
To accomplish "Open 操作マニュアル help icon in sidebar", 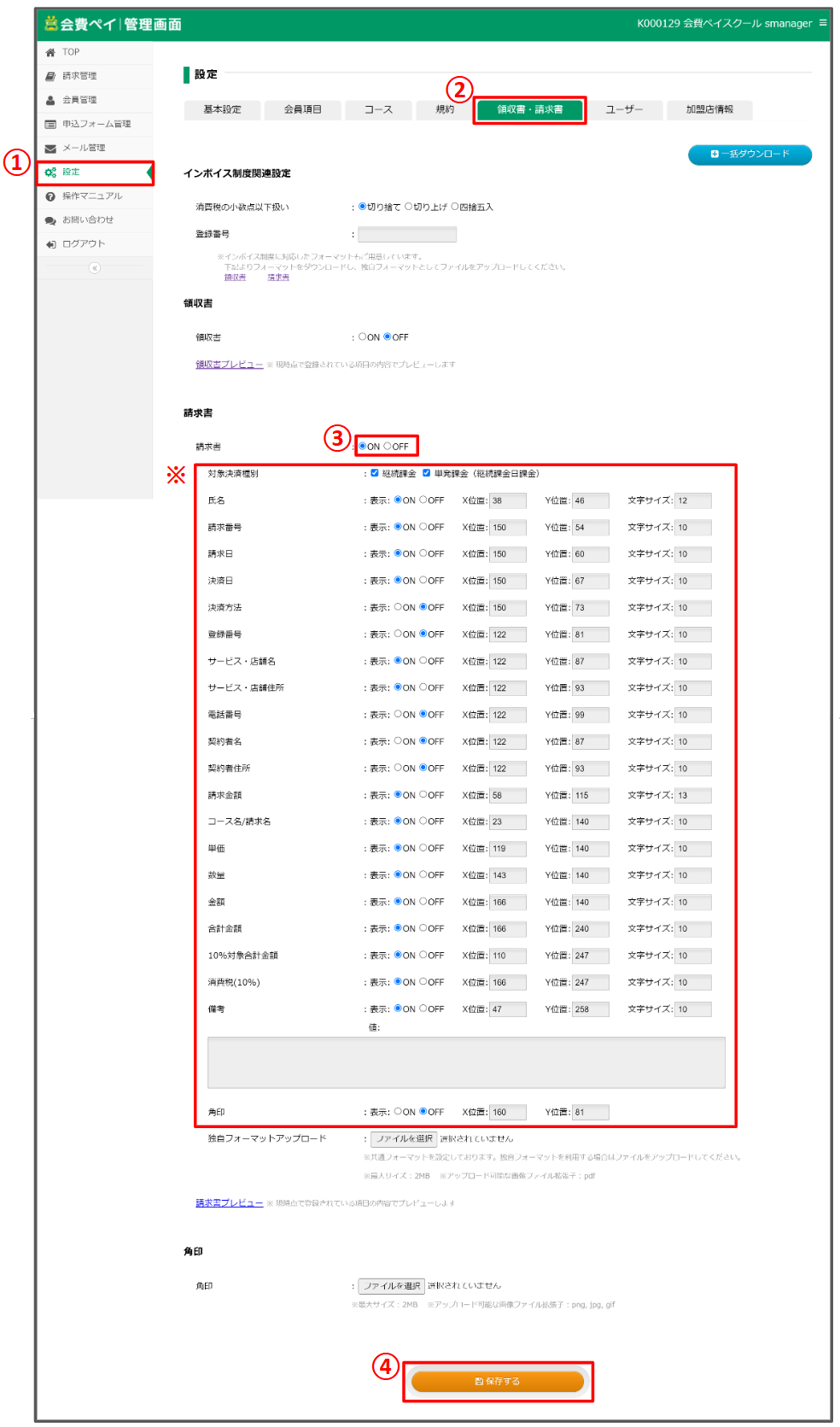I will point(50,196).
